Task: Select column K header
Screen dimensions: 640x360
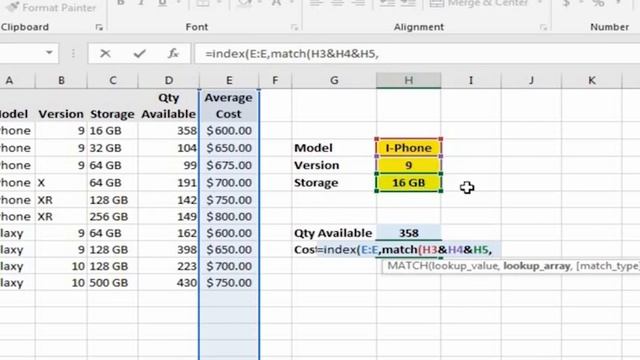Action: [591, 80]
